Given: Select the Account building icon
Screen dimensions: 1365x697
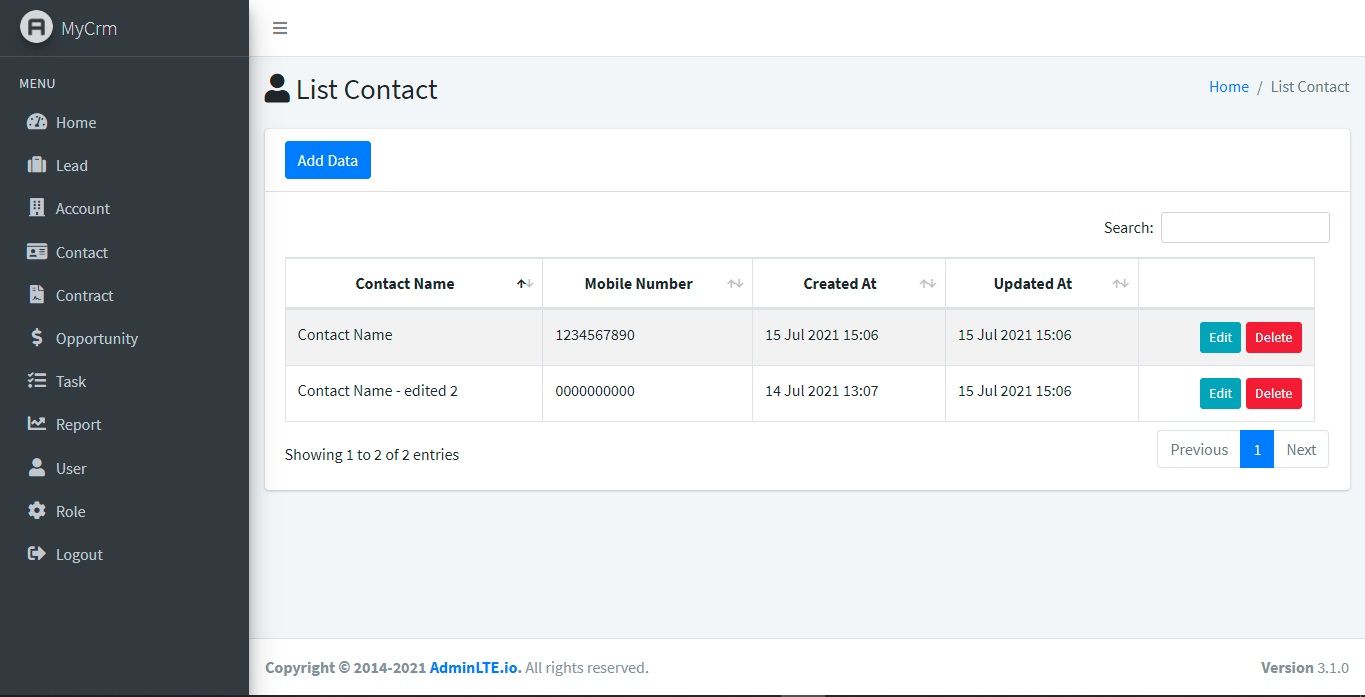Looking at the screenshot, I should (x=37, y=208).
